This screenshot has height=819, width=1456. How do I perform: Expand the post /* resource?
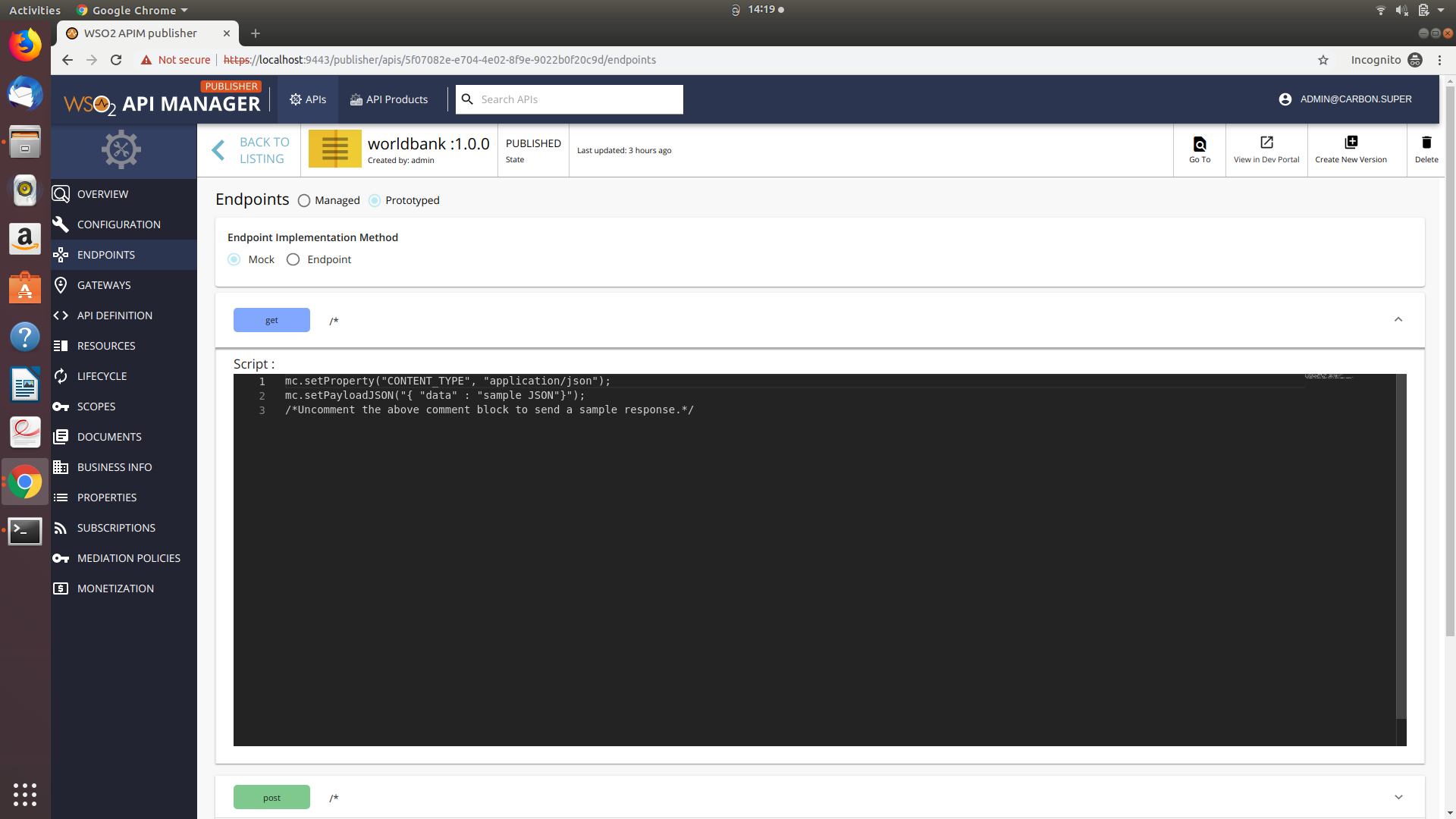tap(1399, 797)
